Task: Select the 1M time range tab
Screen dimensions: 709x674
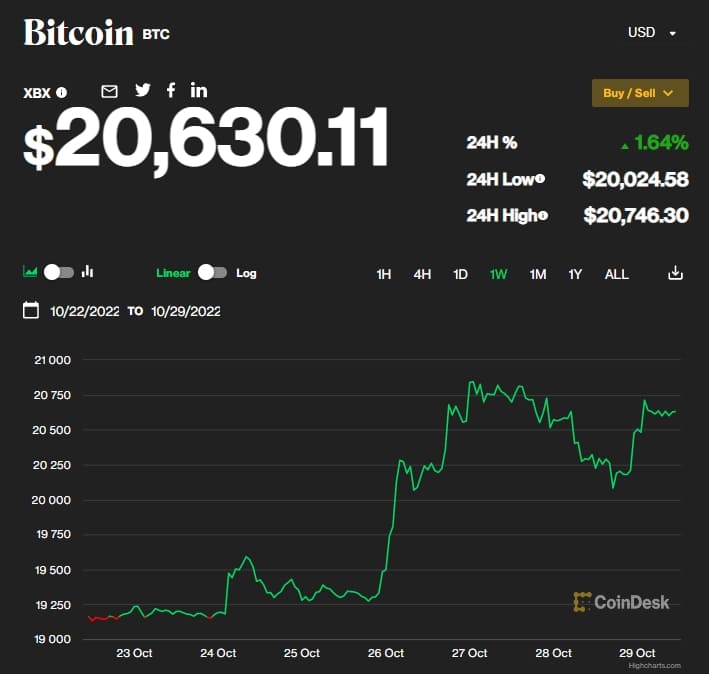Action: point(538,274)
